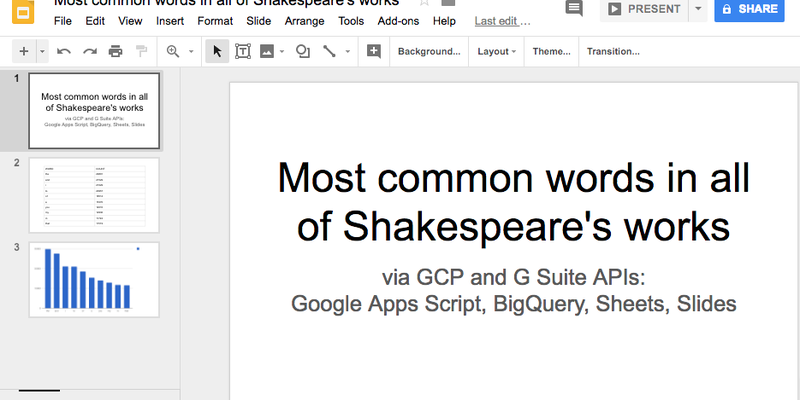Select the text box tool
This screenshot has height=400, width=800.
tap(242, 51)
